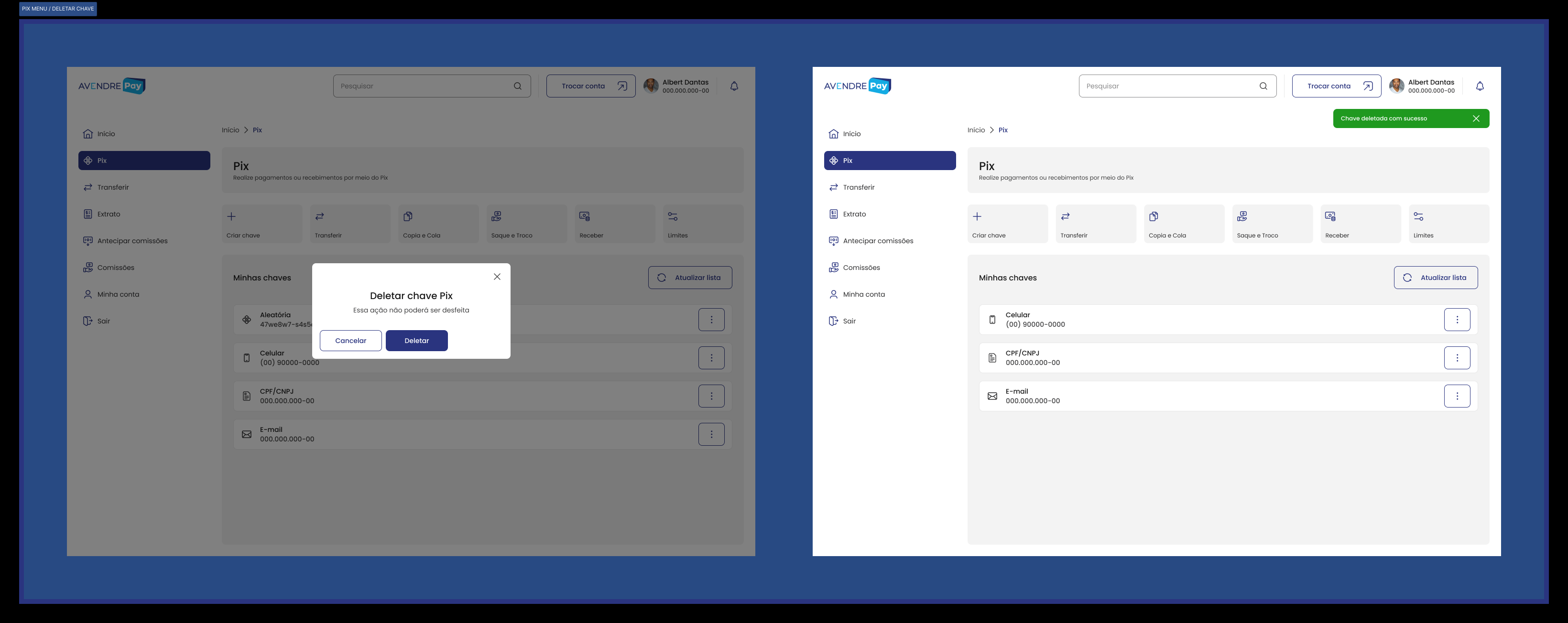Click Atualizar lista on the success-toast screen
1568x623 pixels.
(x=1435, y=278)
